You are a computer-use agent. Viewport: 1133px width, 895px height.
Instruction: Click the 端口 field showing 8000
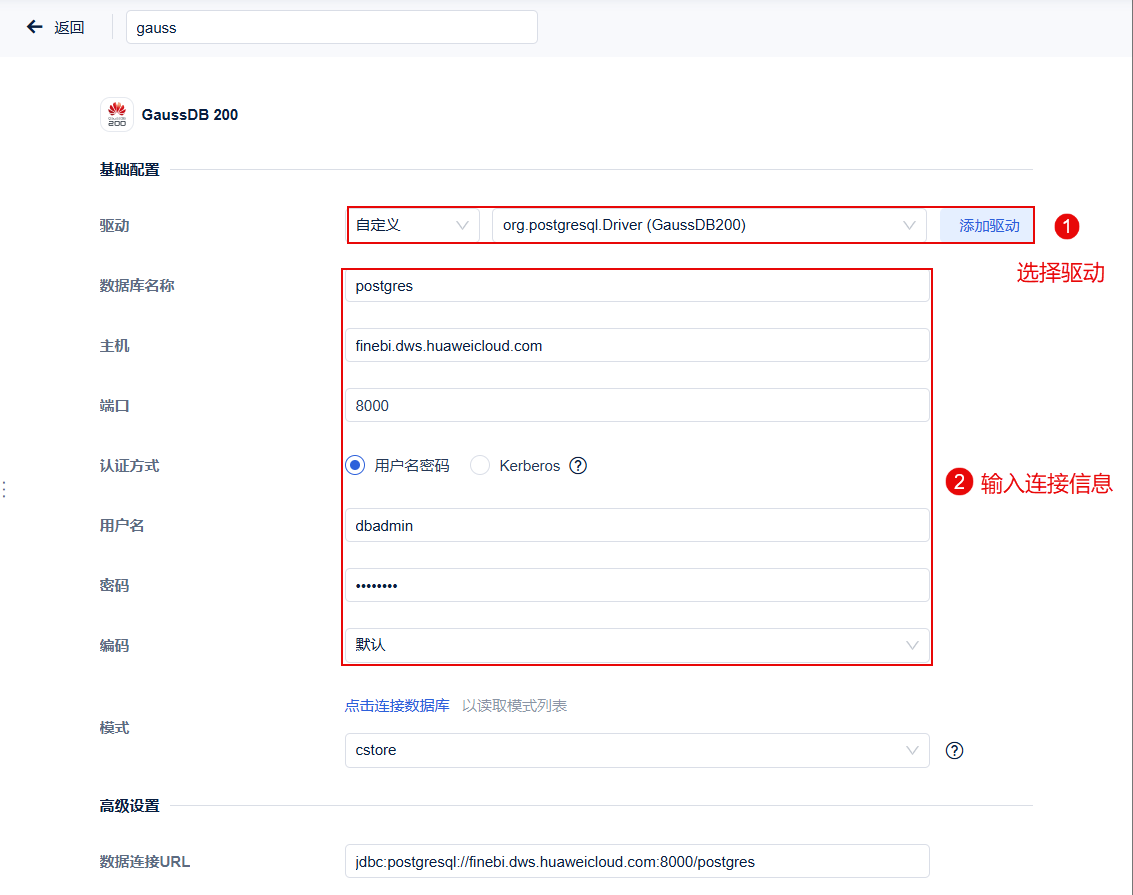(x=637, y=406)
